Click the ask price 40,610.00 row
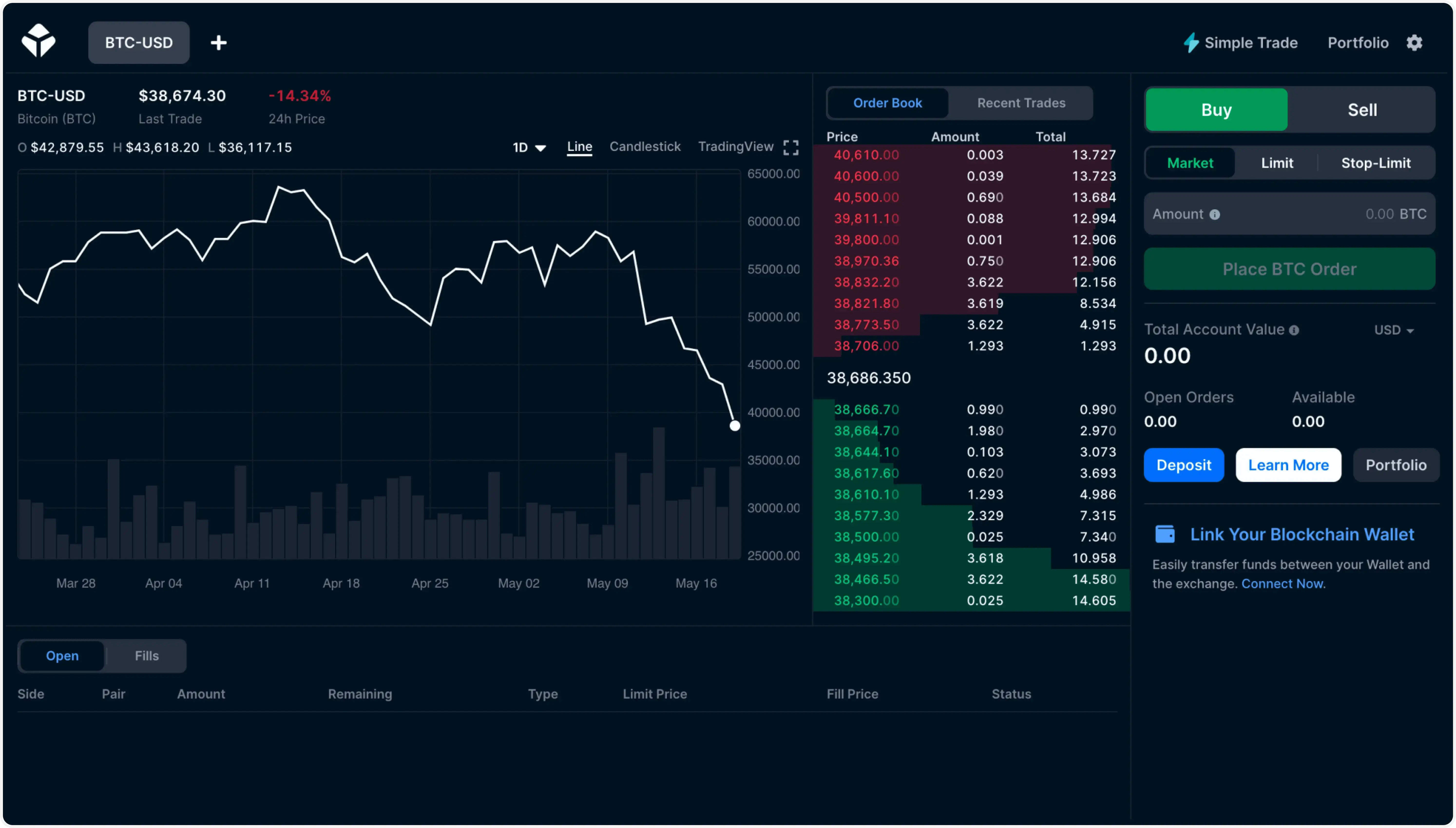1456x828 pixels. pos(971,155)
